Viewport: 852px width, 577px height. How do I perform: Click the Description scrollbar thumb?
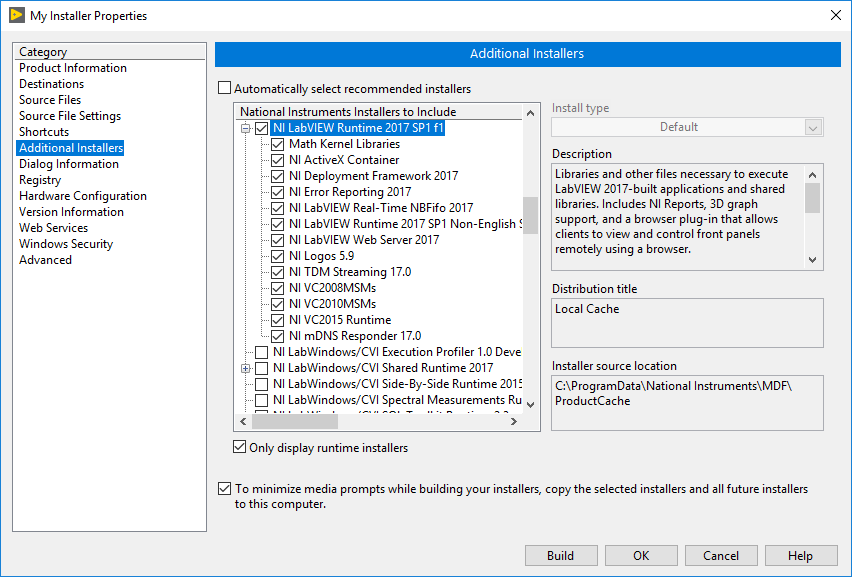812,198
